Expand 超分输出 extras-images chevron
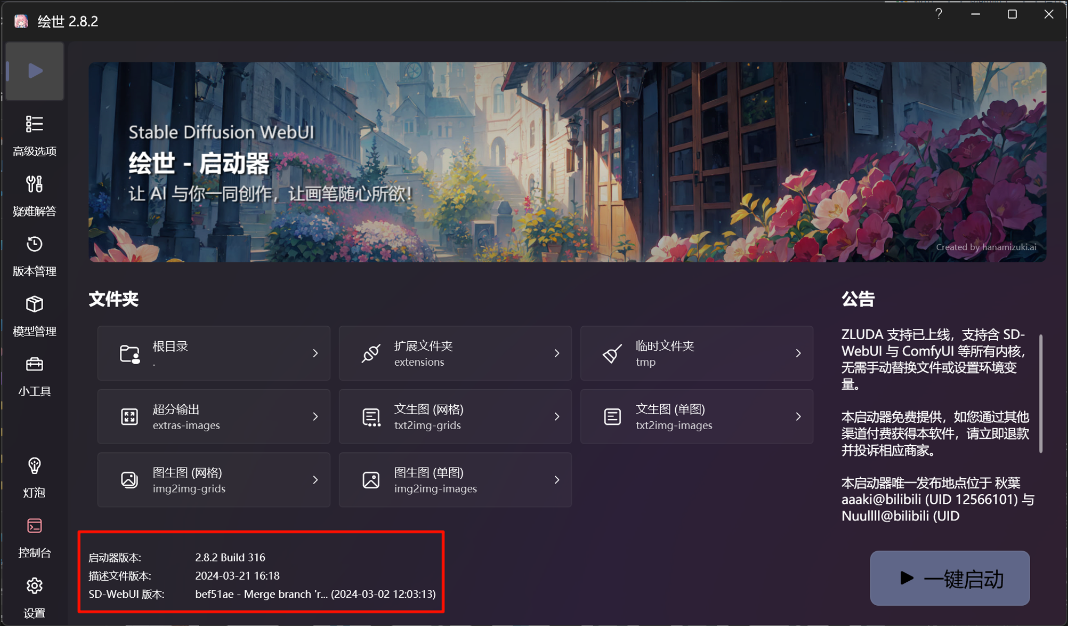This screenshot has height=626, width=1068. [315, 417]
